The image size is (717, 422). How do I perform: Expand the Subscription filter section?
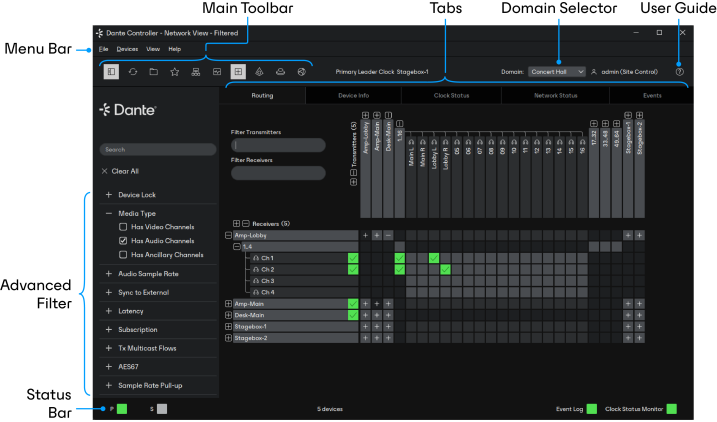click(109, 329)
